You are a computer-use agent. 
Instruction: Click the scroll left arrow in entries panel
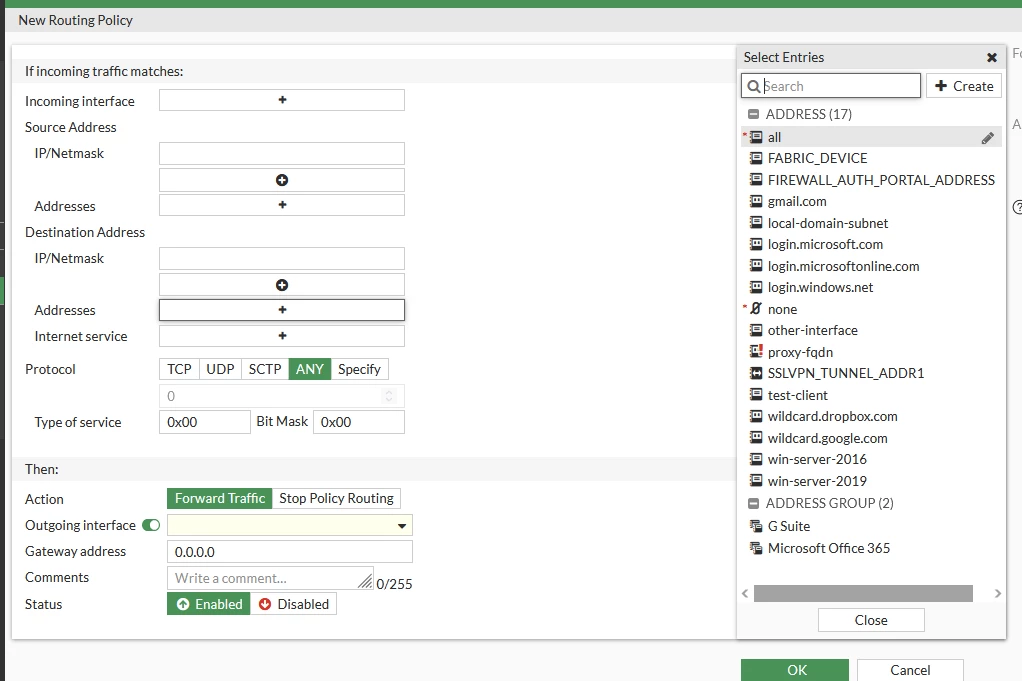(x=745, y=593)
